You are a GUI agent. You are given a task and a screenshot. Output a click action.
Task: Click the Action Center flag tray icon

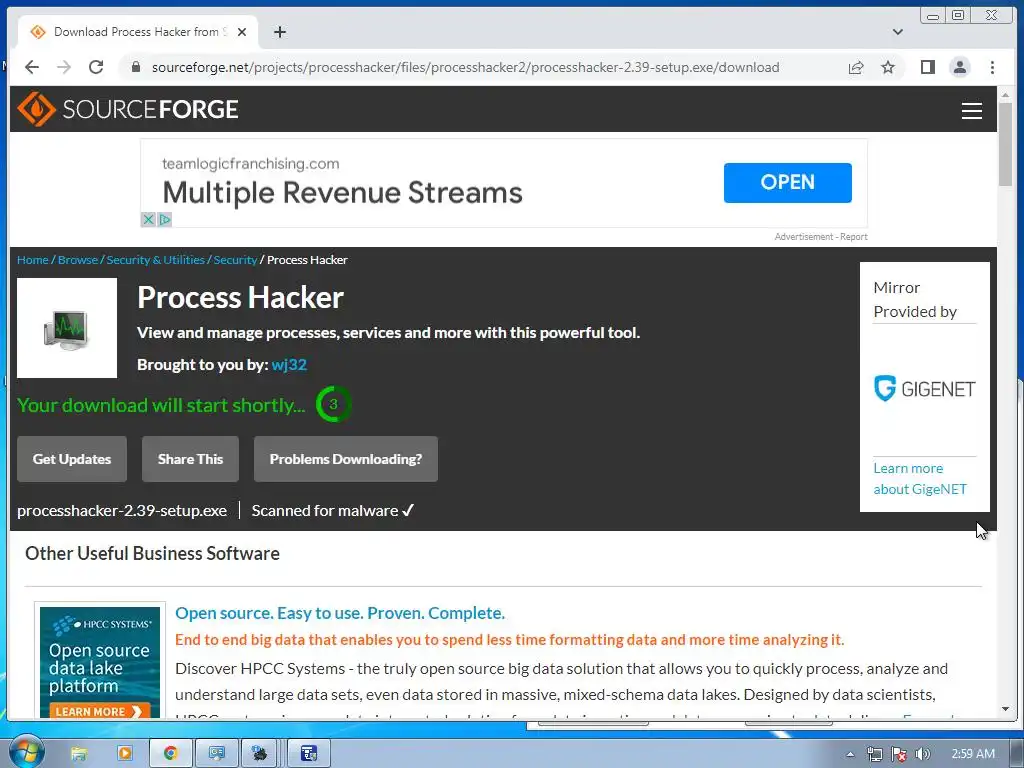[899, 754]
